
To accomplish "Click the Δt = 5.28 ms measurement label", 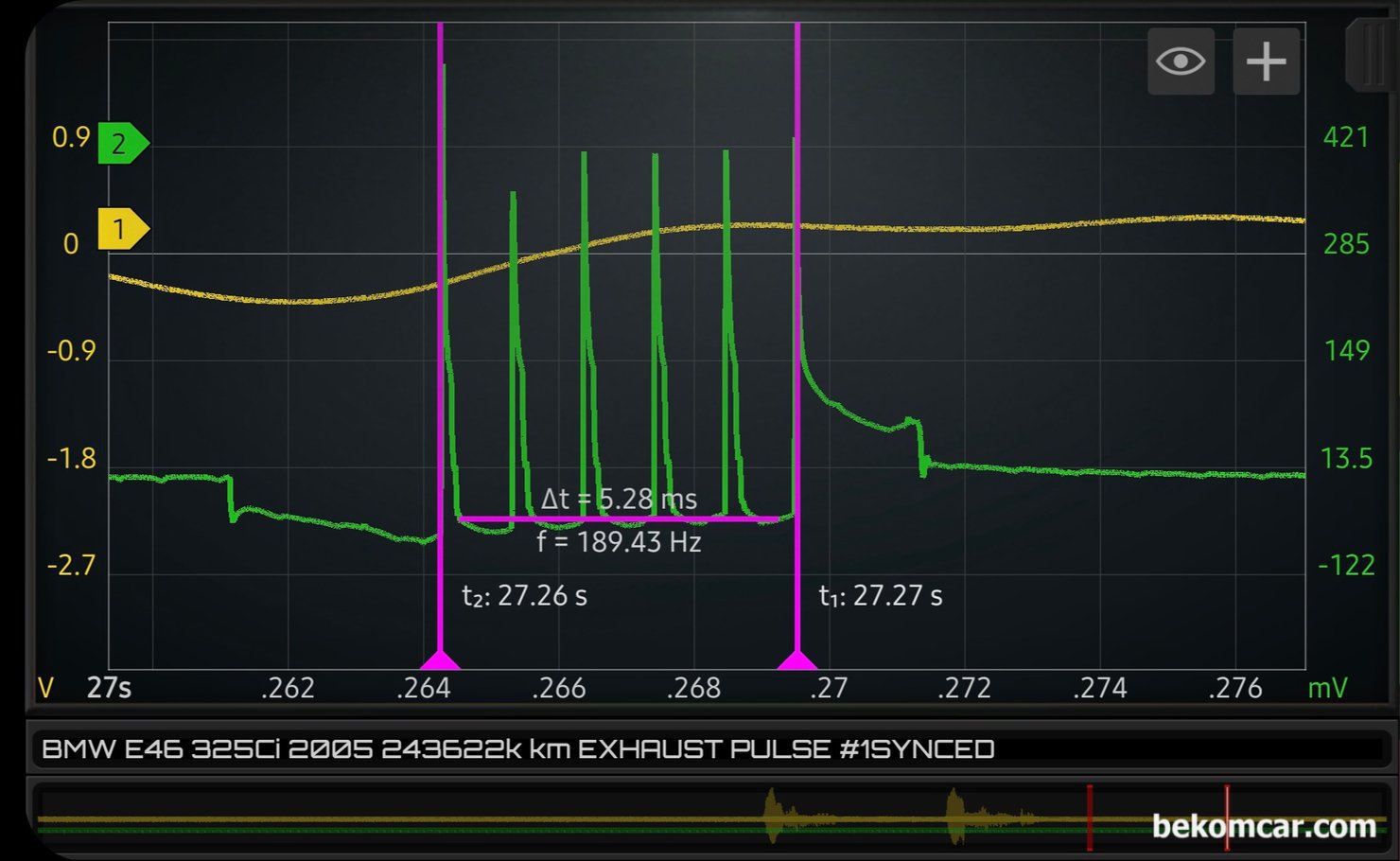I will point(619,499).
